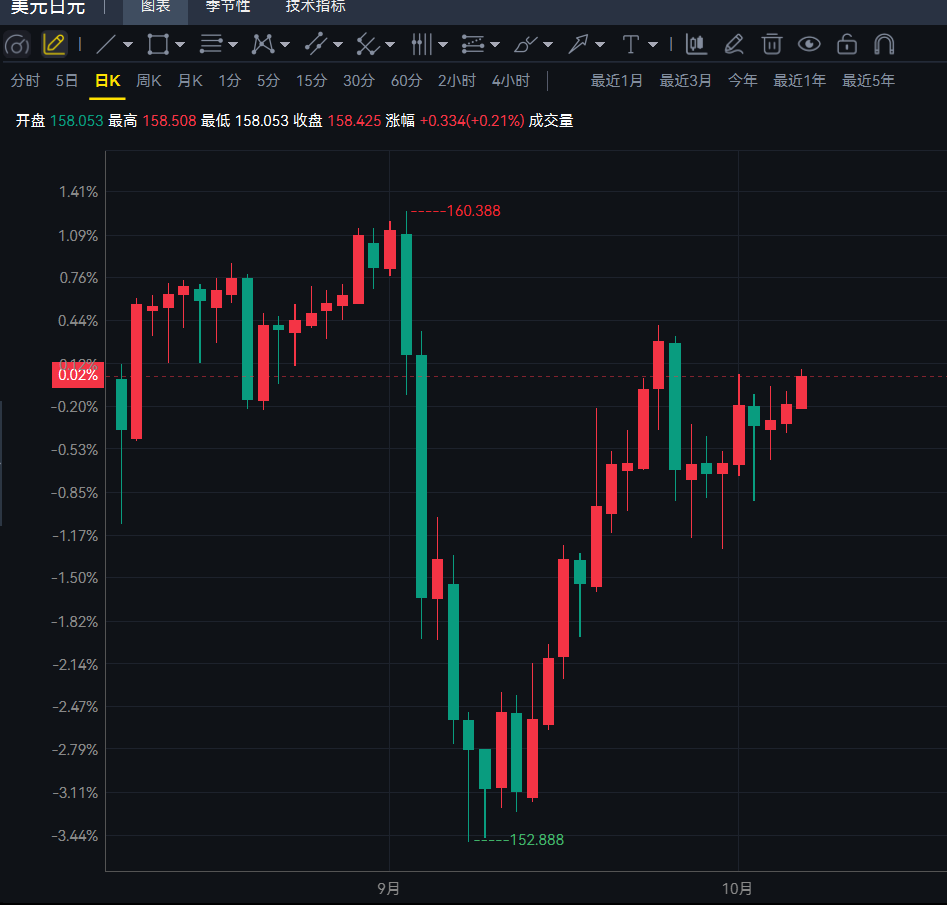947x905 pixels.
Task: Toggle the magnet snap mode
Action: [x=884, y=45]
